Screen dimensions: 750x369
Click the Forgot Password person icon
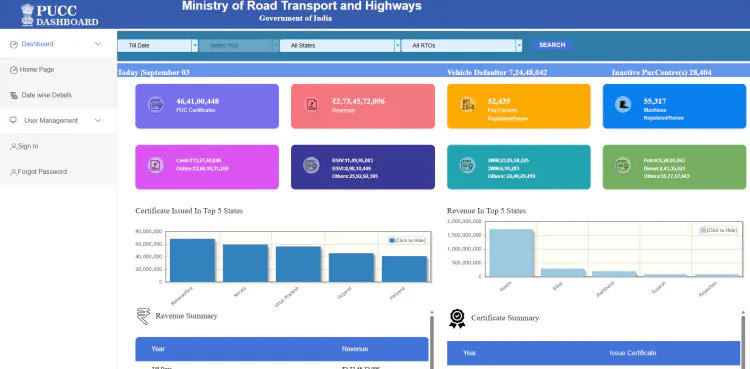pos(13,172)
